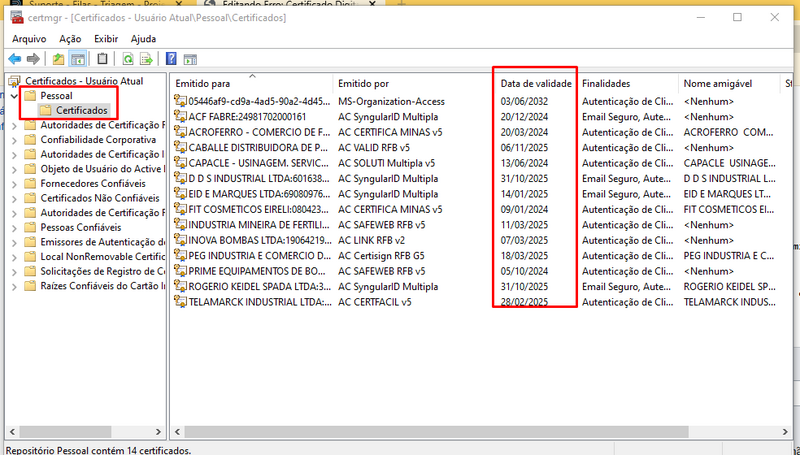Expand Objeto de Usuário do Active node

click(x=14, y=169)
